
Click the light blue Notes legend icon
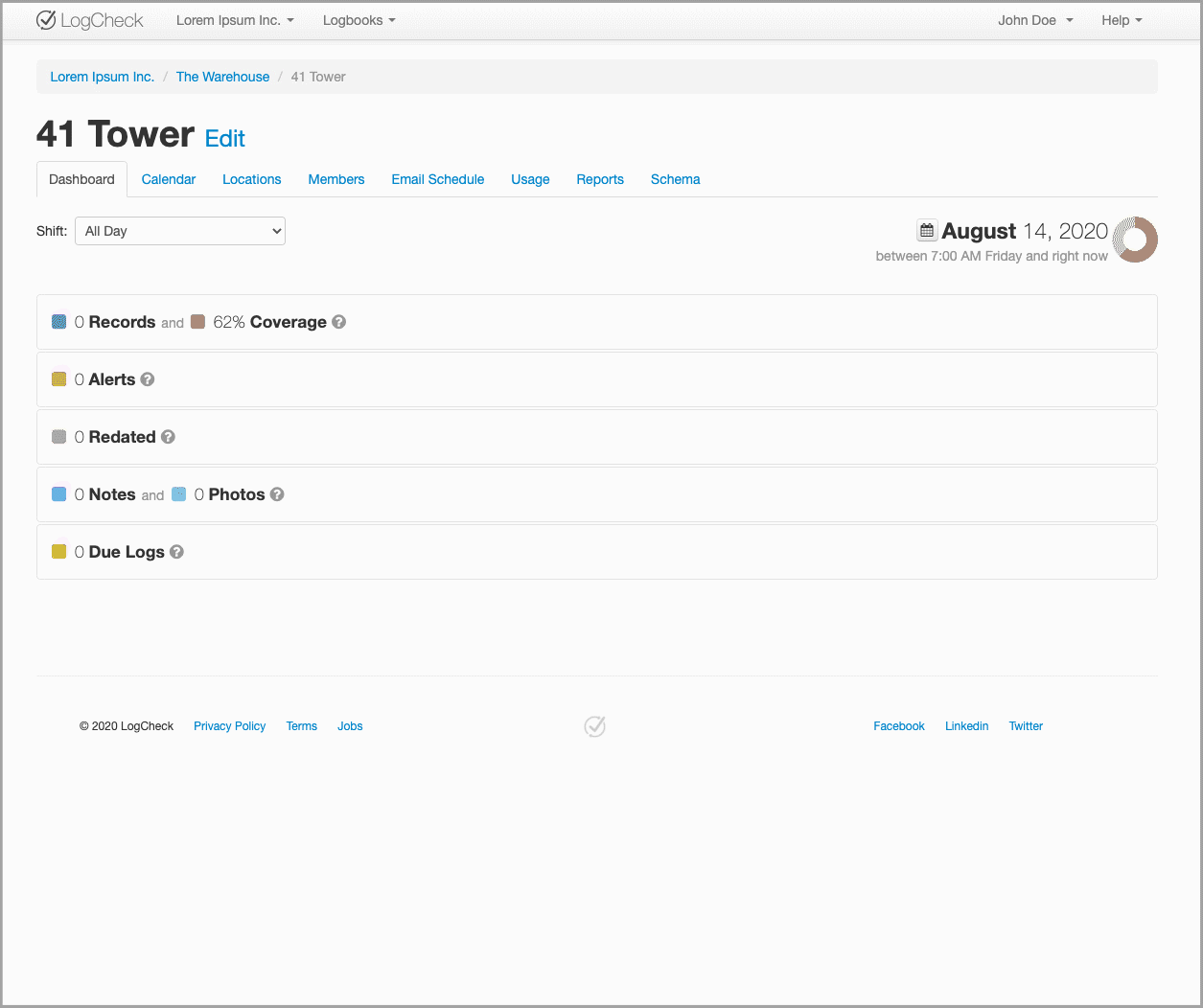click(x=58, y=494)
